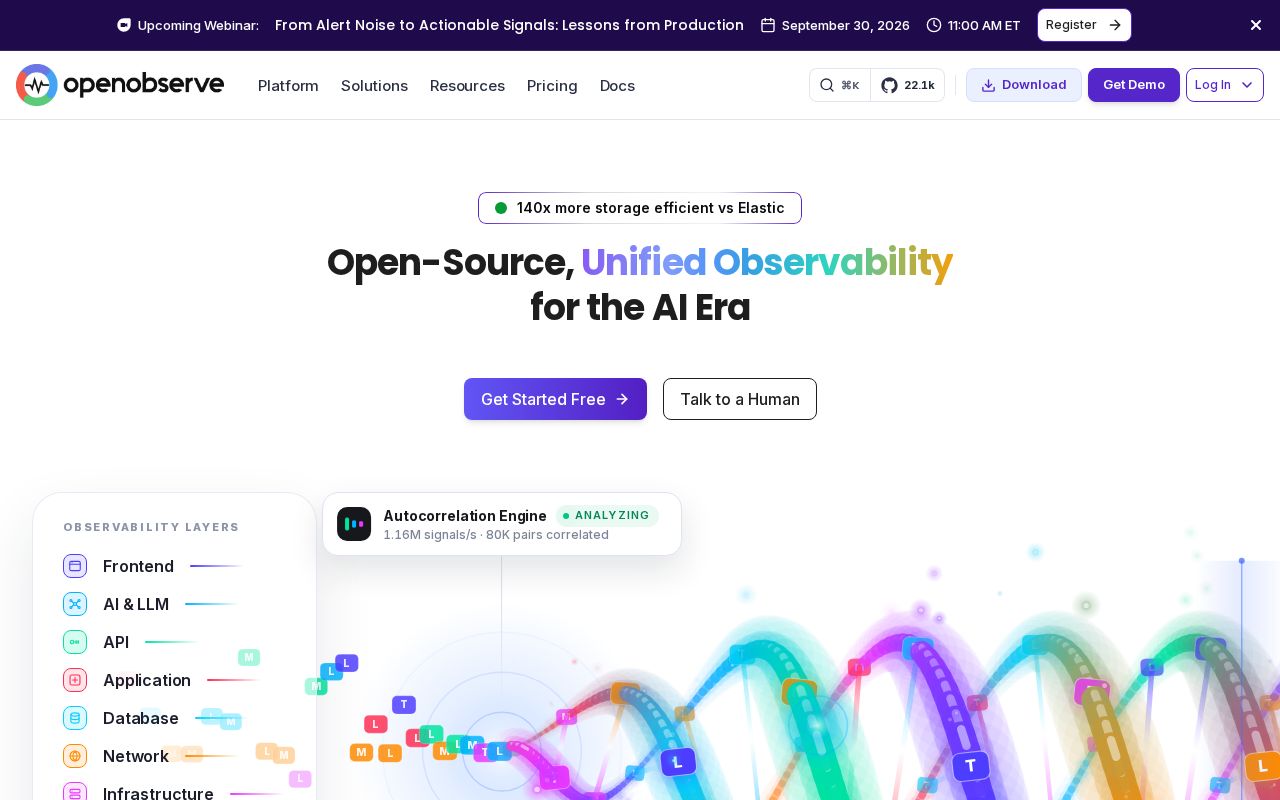Click the Network layer icon
Viewport: 1280px width, 800px height.
tap(75, 756)
